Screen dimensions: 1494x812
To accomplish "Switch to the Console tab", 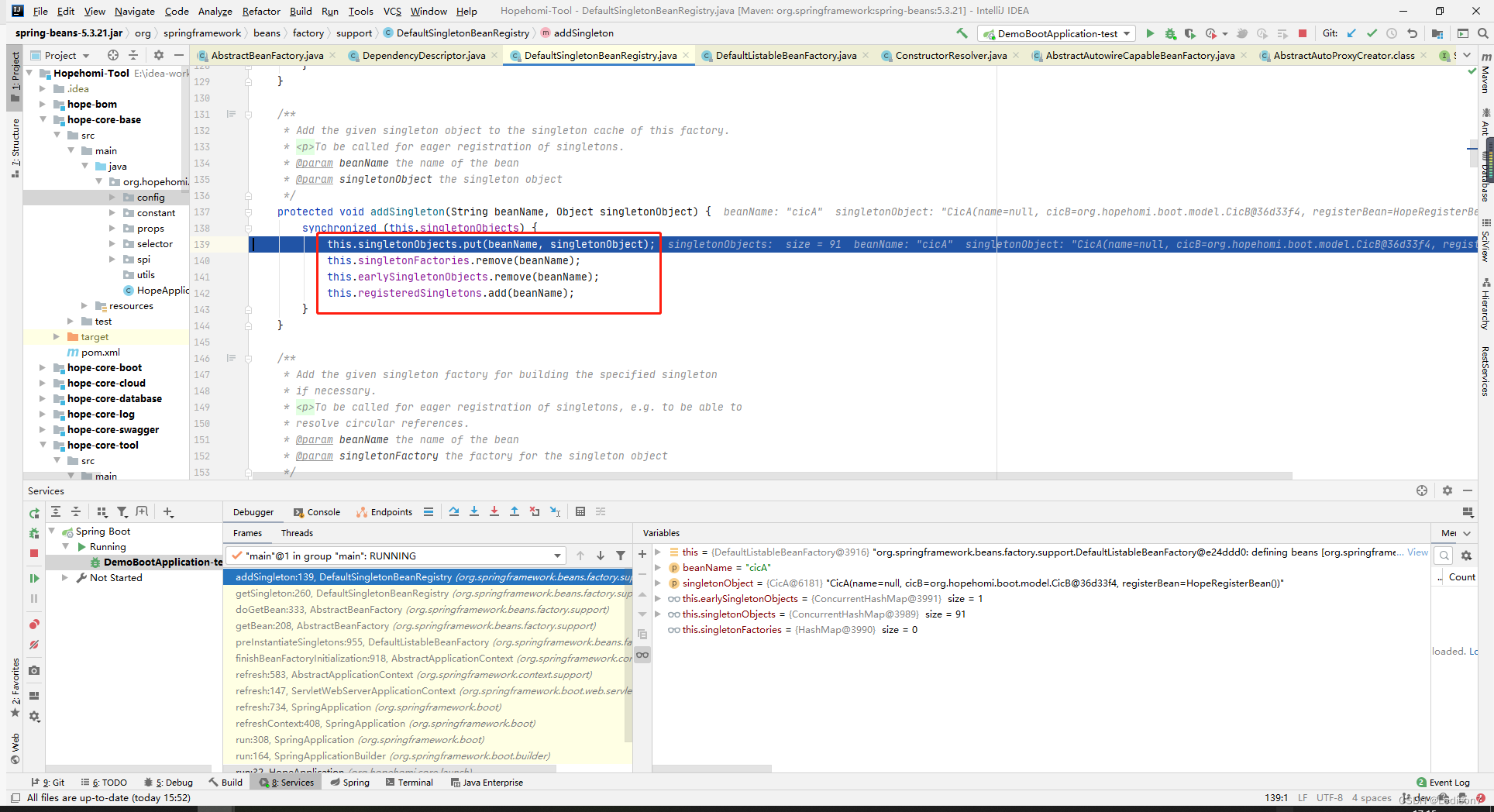I will point(317,511).
